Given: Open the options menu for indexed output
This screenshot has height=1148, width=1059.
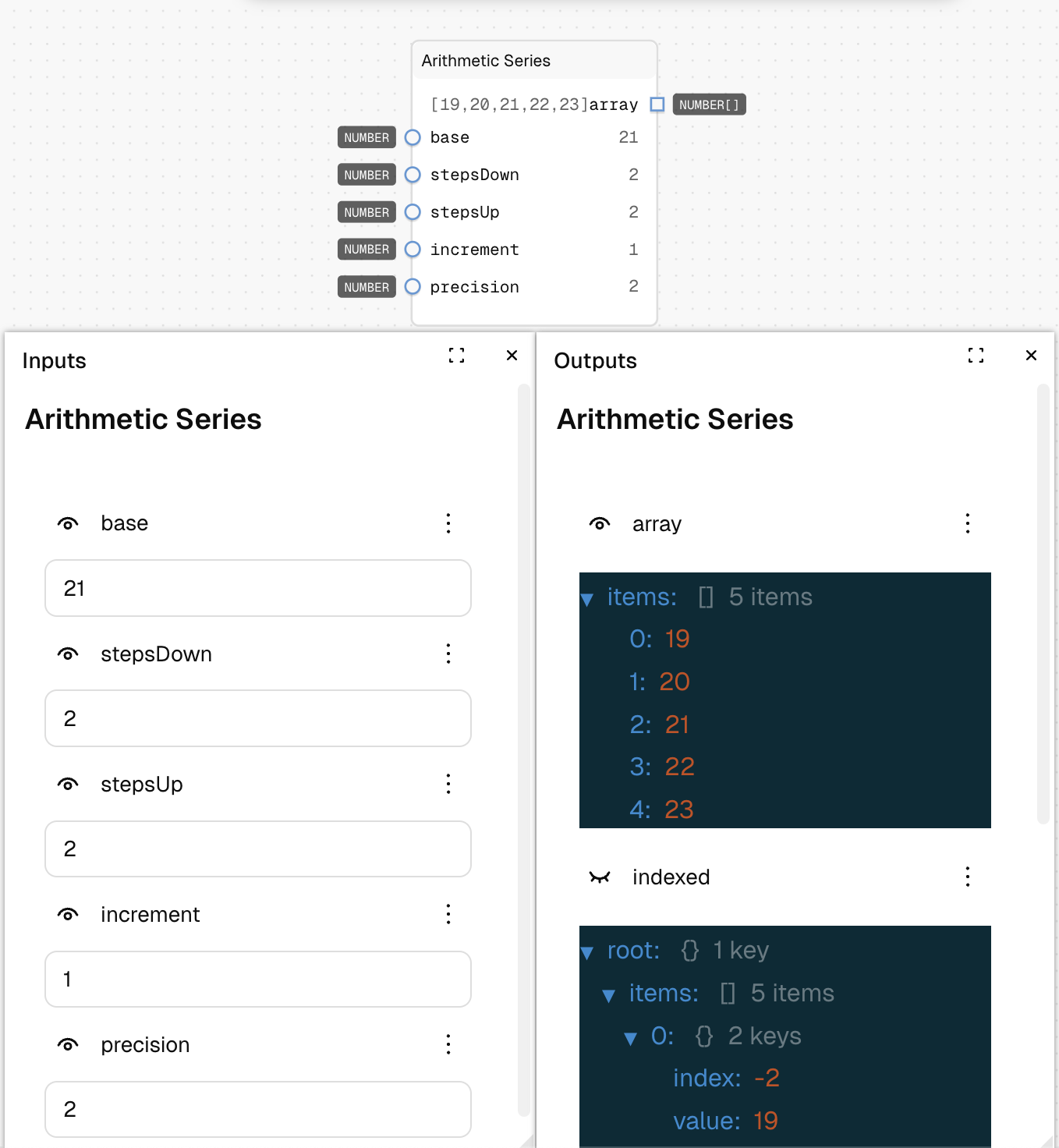Looking at the screenshot, I should click(968, 877).
